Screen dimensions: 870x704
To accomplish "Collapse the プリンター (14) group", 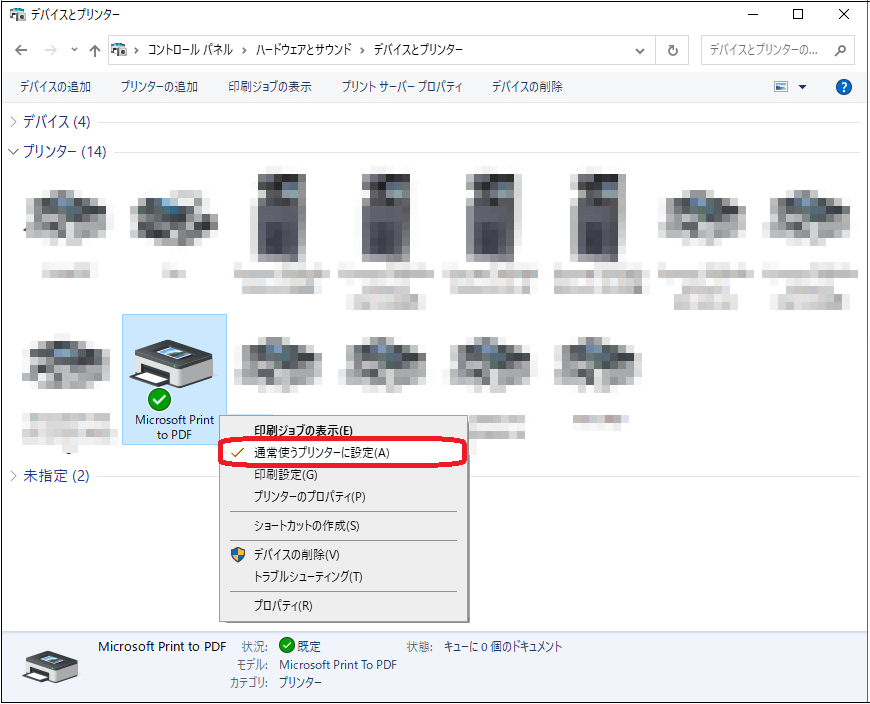I will tap(13, 152).
